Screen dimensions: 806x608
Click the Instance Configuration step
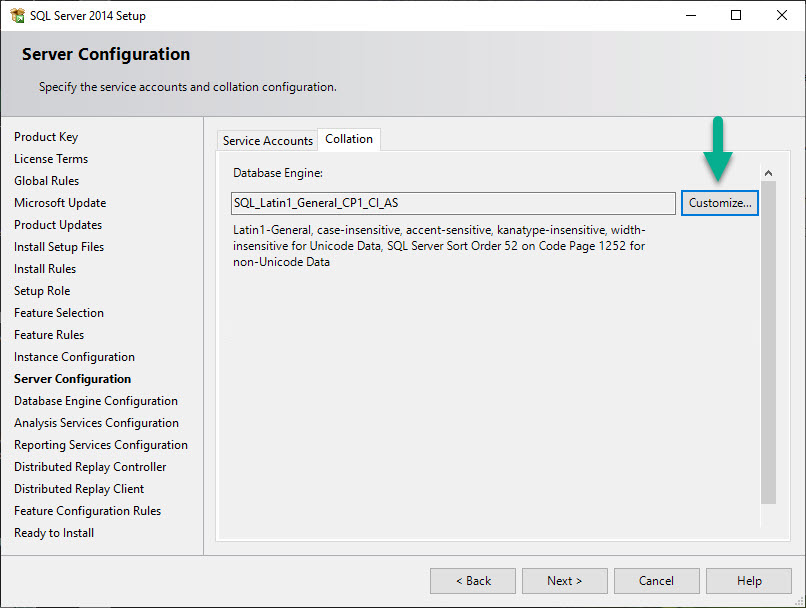75,357
